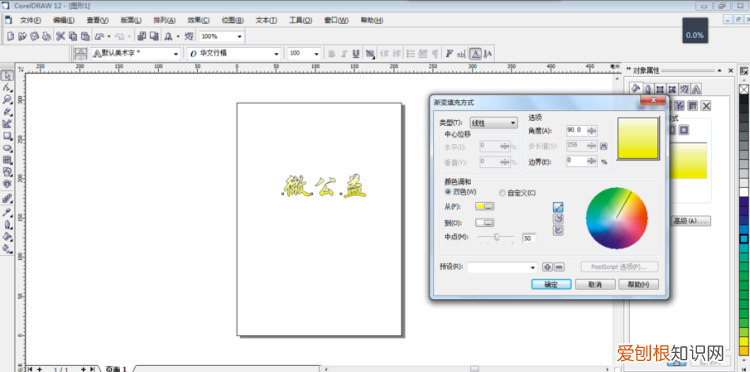Image resolution: width=750 pixels, height=372 pixels.
Task: Open the From color picker
Action: coord(485,206)
